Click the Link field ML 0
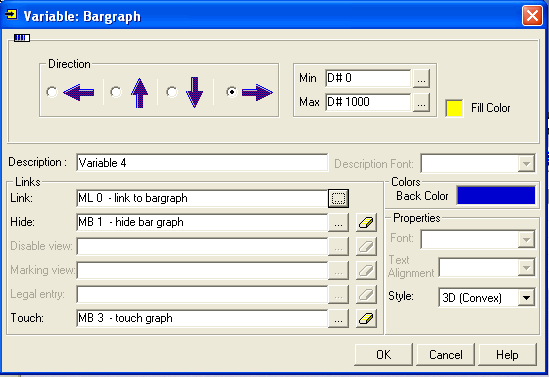 [202, 198]
